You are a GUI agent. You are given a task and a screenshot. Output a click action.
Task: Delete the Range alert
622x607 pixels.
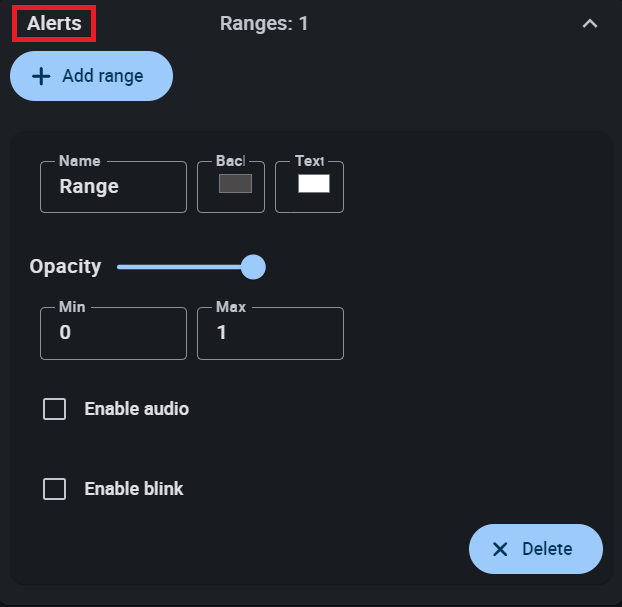click(x=535, y=549)
